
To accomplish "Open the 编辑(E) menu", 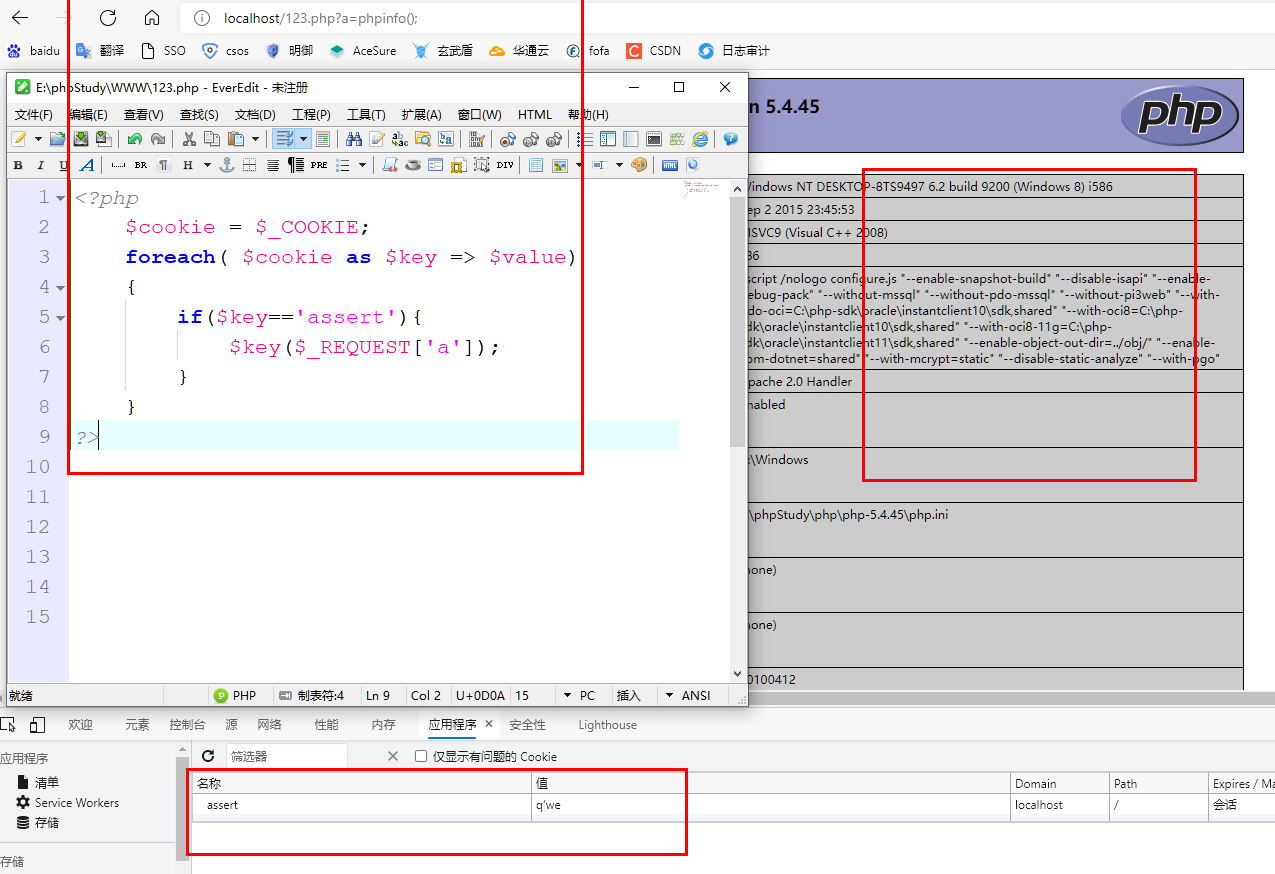I will pos(88,114).
